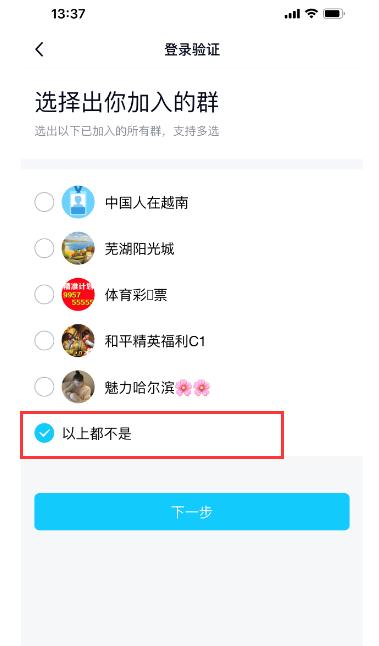Tap the 以上都不是 option label
This screenshot has width=379, height=646.
pyautogui.click(x=97, y=433)
